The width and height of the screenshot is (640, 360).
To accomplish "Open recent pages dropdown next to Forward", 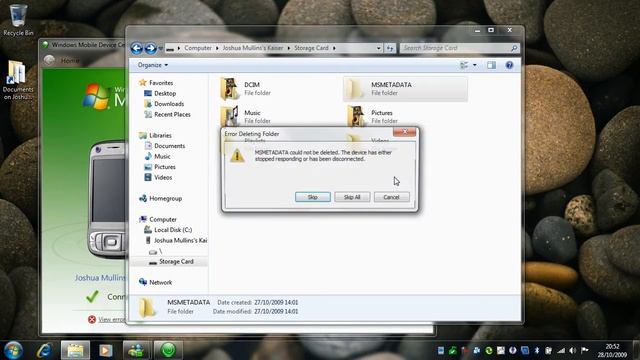I will [160, 48].
